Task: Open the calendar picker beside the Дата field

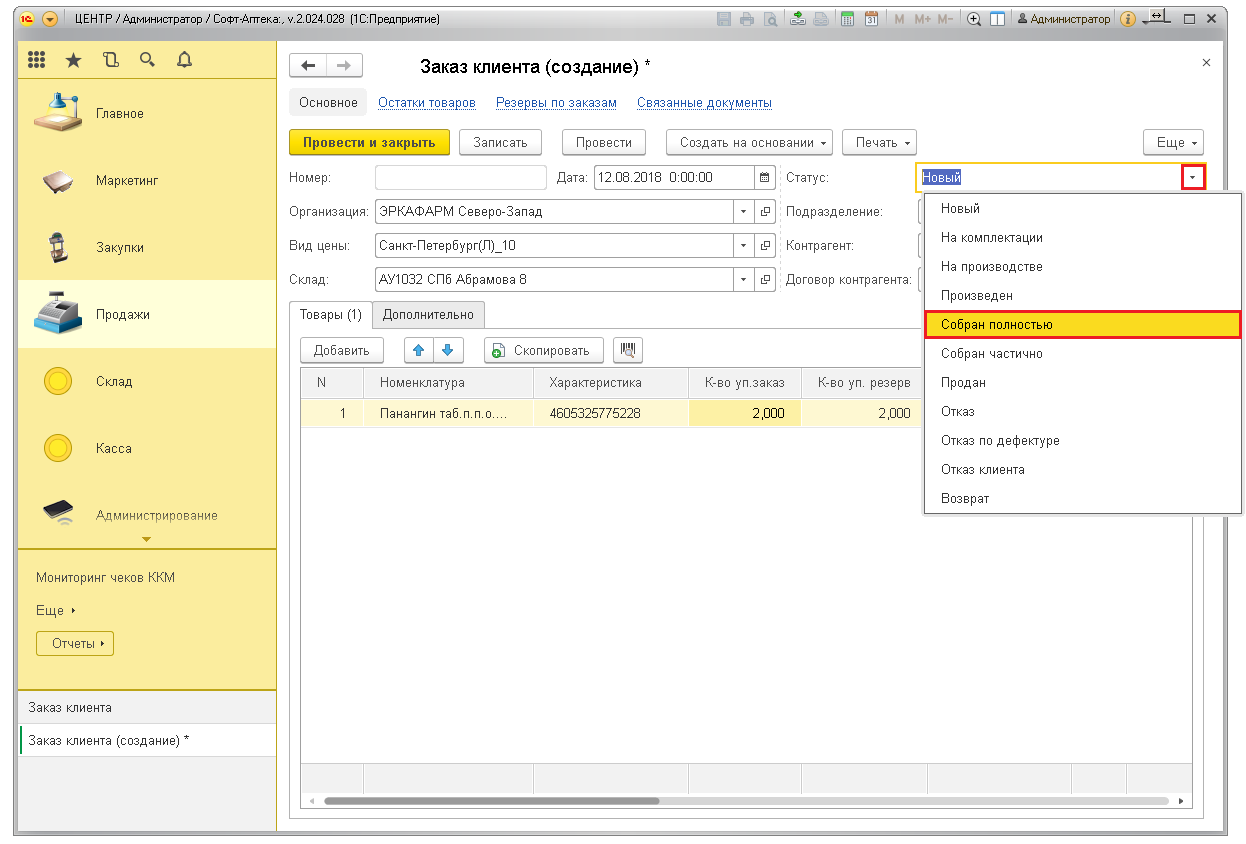Action: 765,178
